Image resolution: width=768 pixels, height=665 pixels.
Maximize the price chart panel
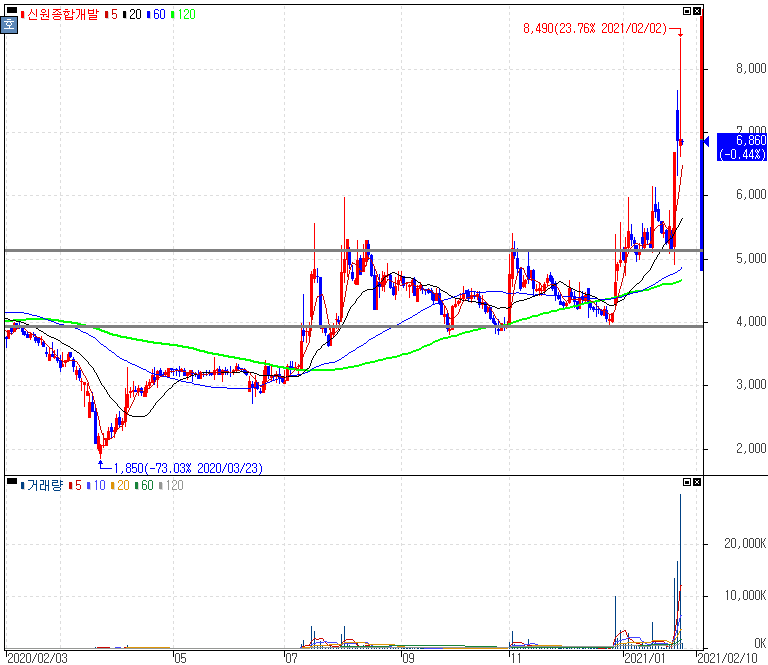click(x=687, y=11)
